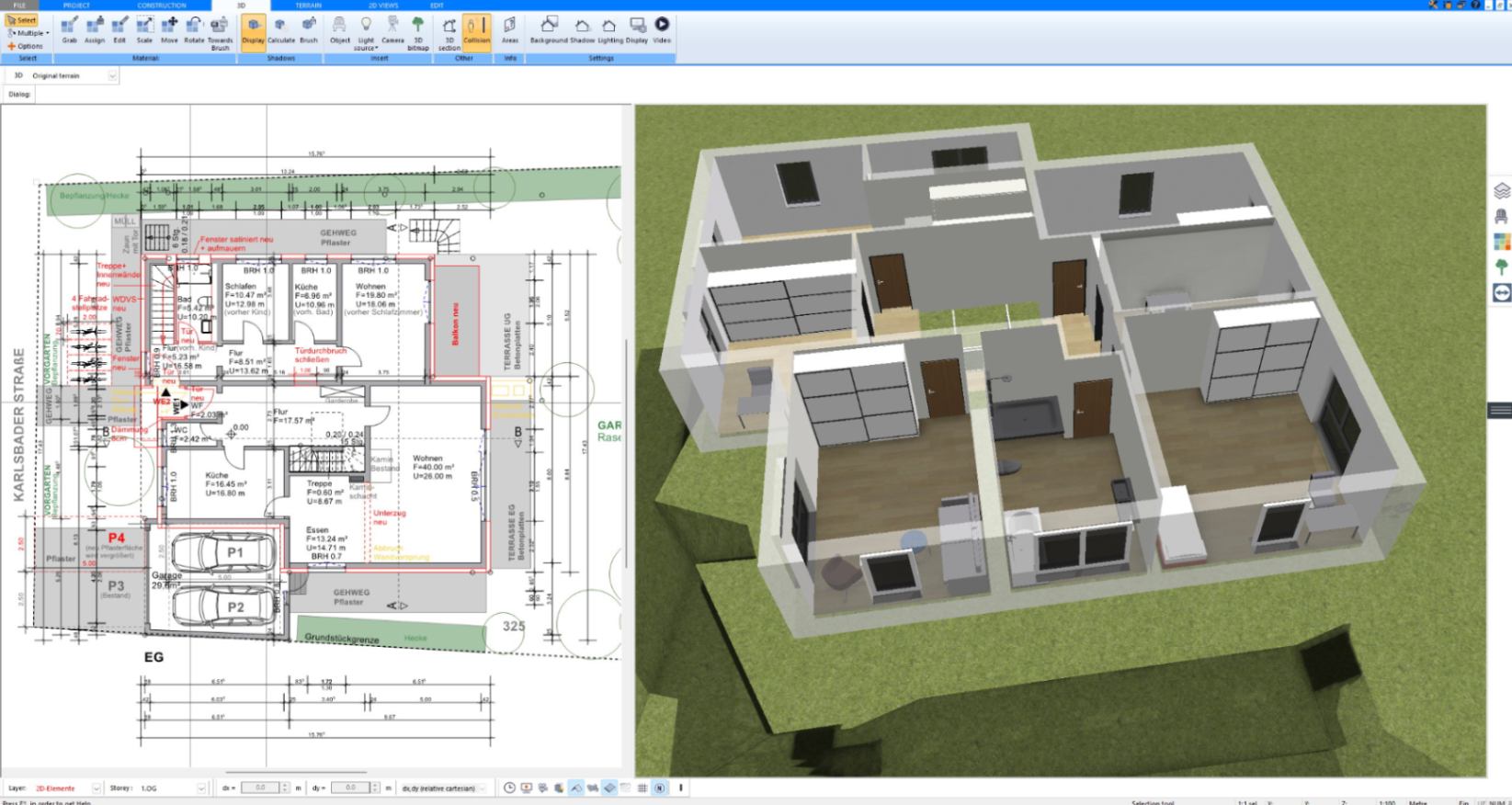Pick the Move material tool

click(x=169, y=30)
